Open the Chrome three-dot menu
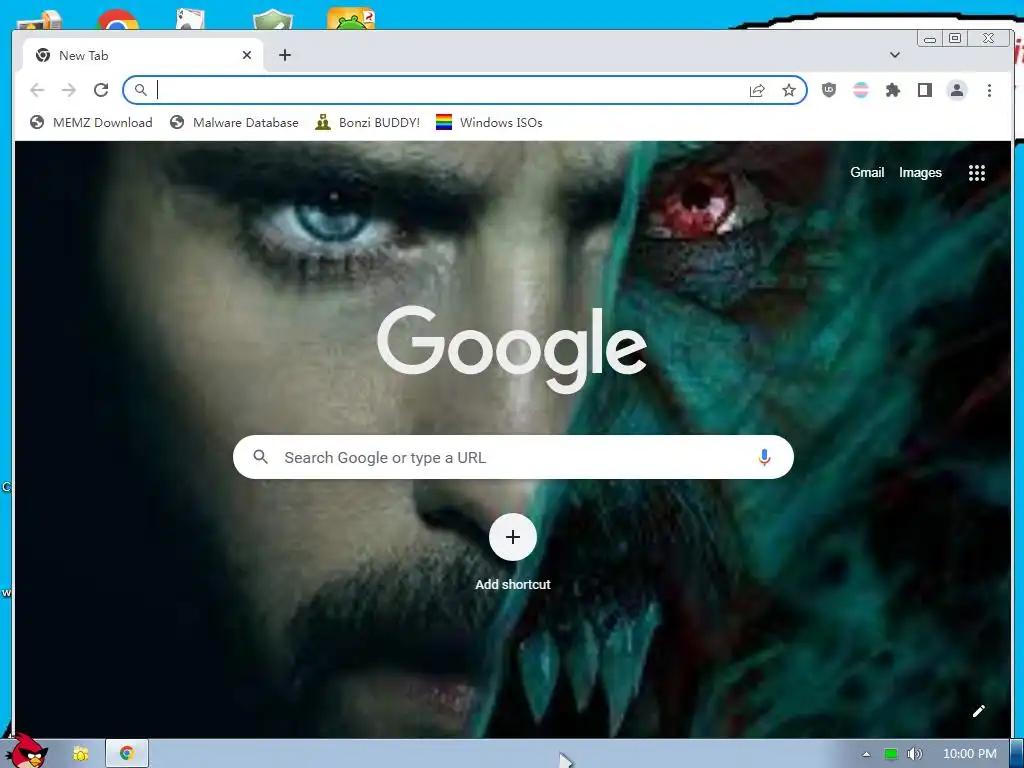Screen dimensions: 1024x768 pyautogui.click(x=989, y=90)
